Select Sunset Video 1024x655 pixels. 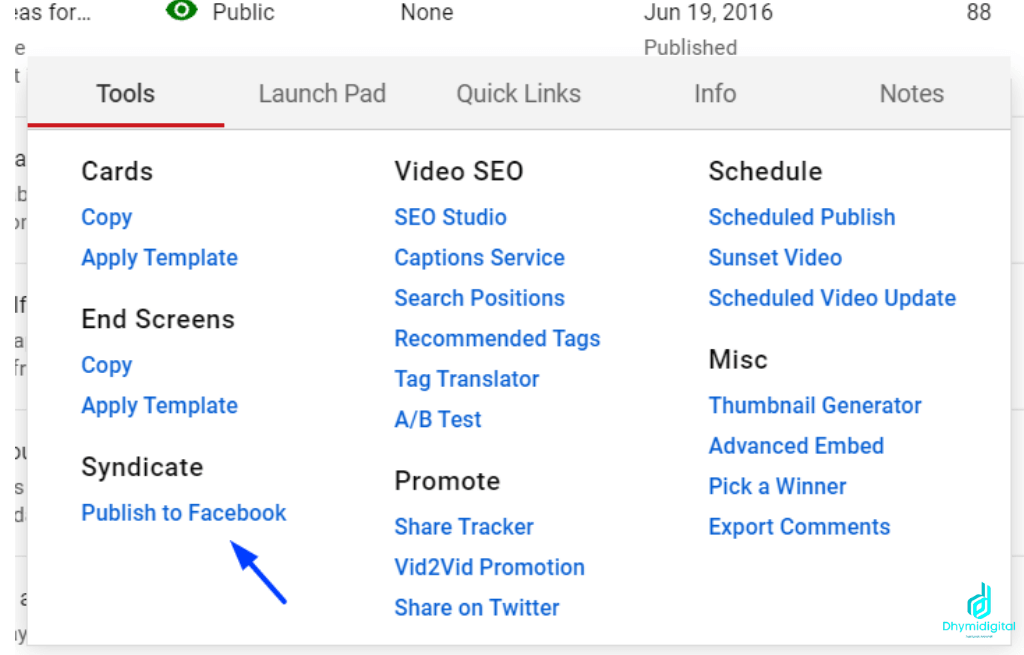tap(775, 257)
